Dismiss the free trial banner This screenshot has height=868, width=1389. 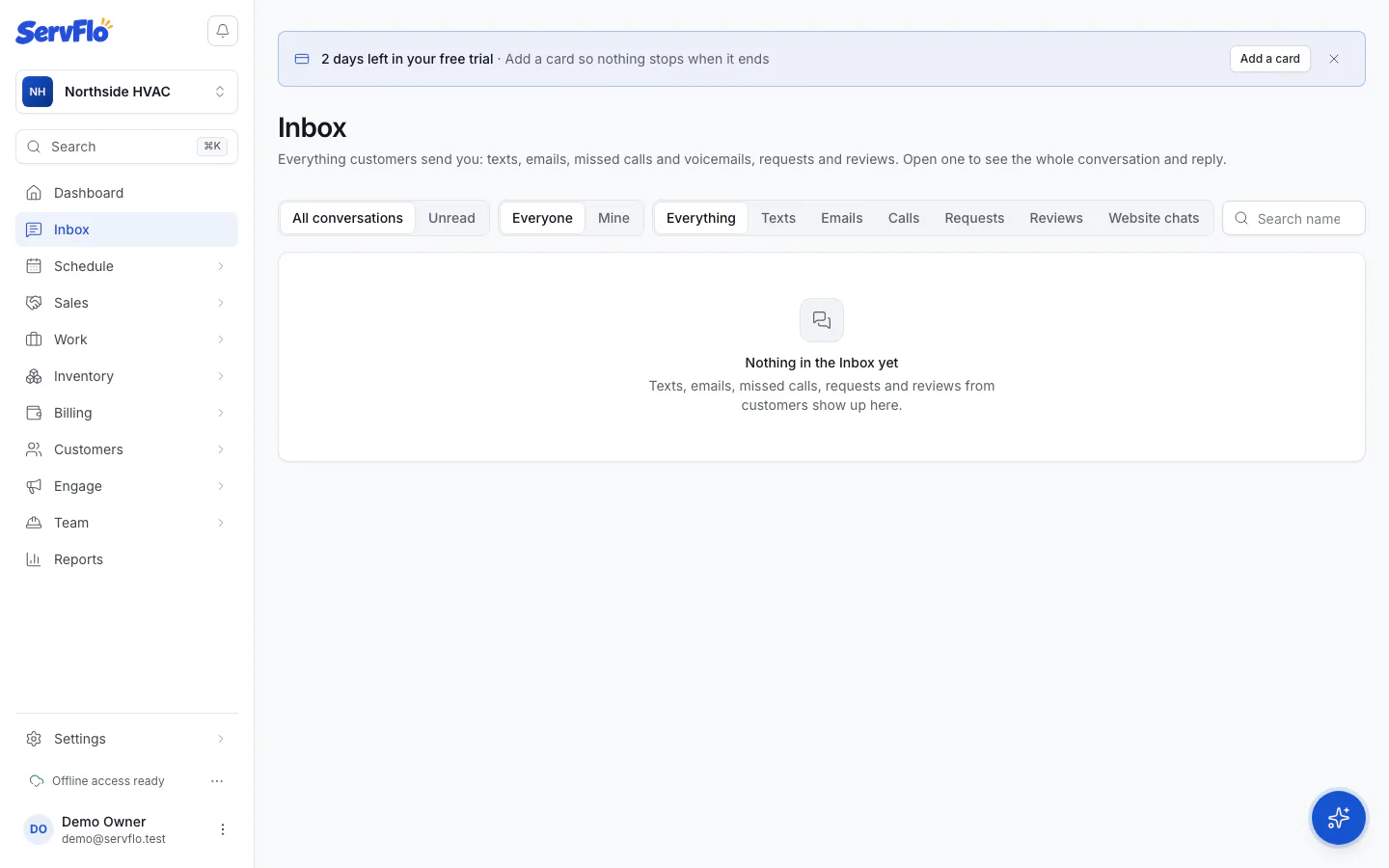(x=1334, y=59)
